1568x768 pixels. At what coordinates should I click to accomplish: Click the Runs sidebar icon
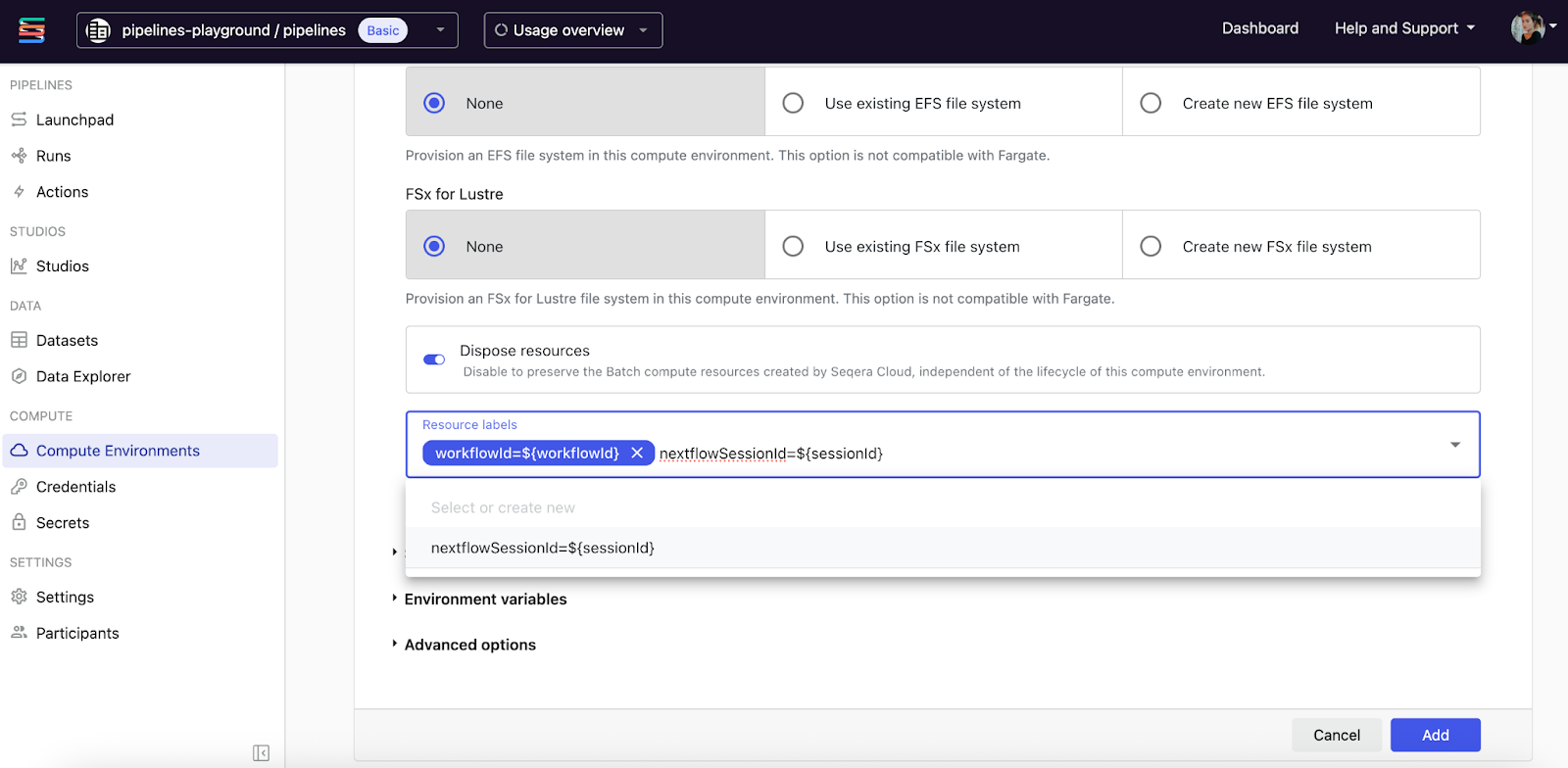[x=19, y=156]
